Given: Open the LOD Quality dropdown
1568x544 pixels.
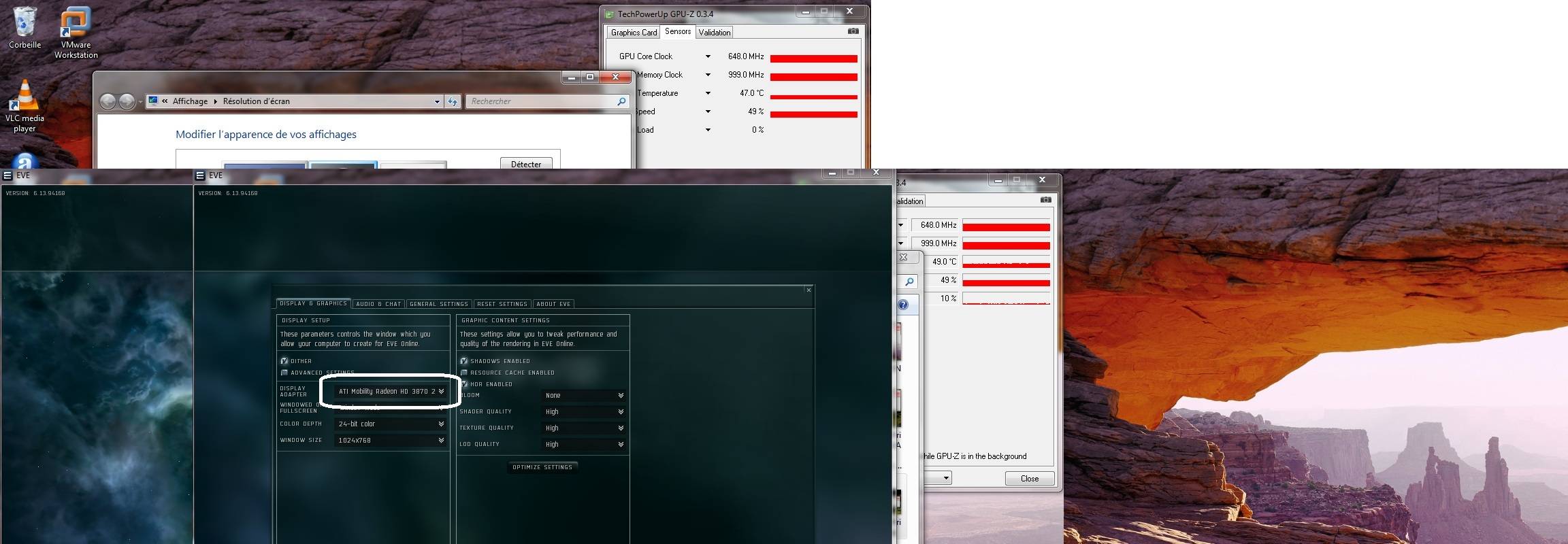Looking at the screenshot, I should pyautogui.click(x=584, y=444).
